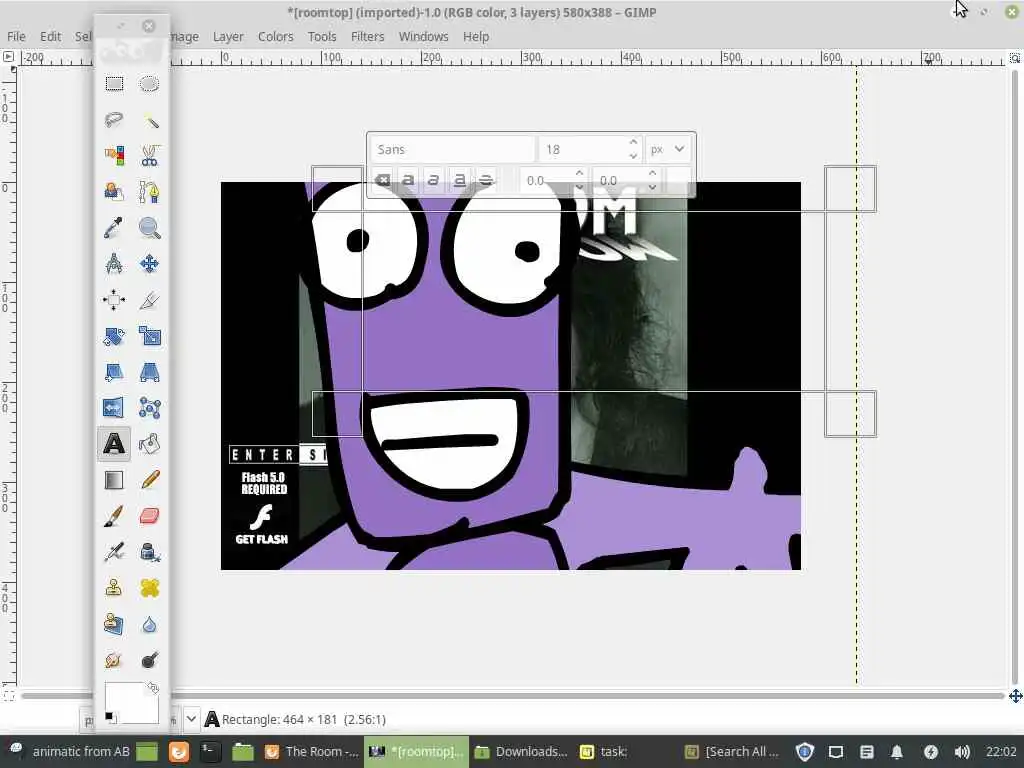Select the Text tool
Image resolution: width=1024 pixels, height=768 pixels.
tap(114, 444)
